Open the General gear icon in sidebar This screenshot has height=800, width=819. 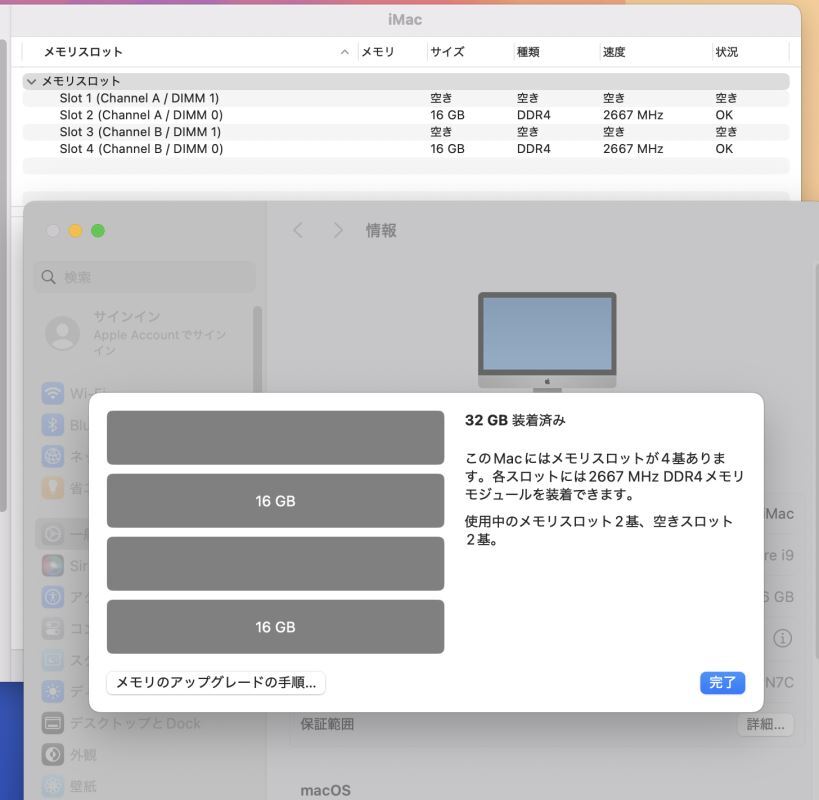[x=53, y=534]
